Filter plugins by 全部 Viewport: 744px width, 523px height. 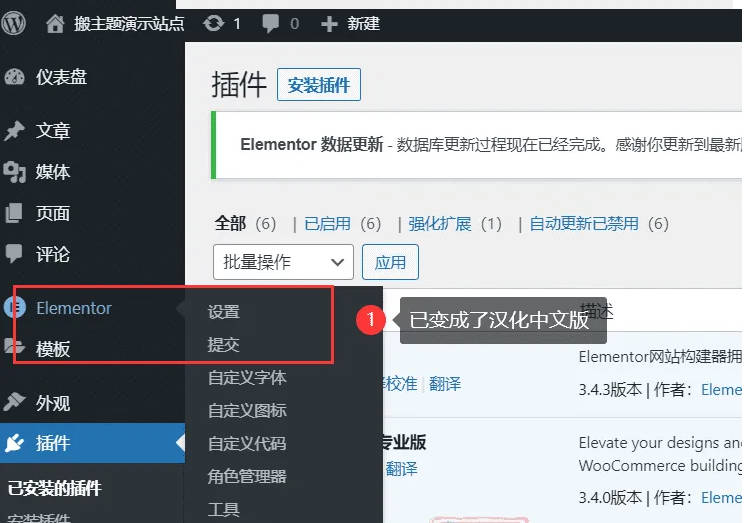tap(230, 223)
